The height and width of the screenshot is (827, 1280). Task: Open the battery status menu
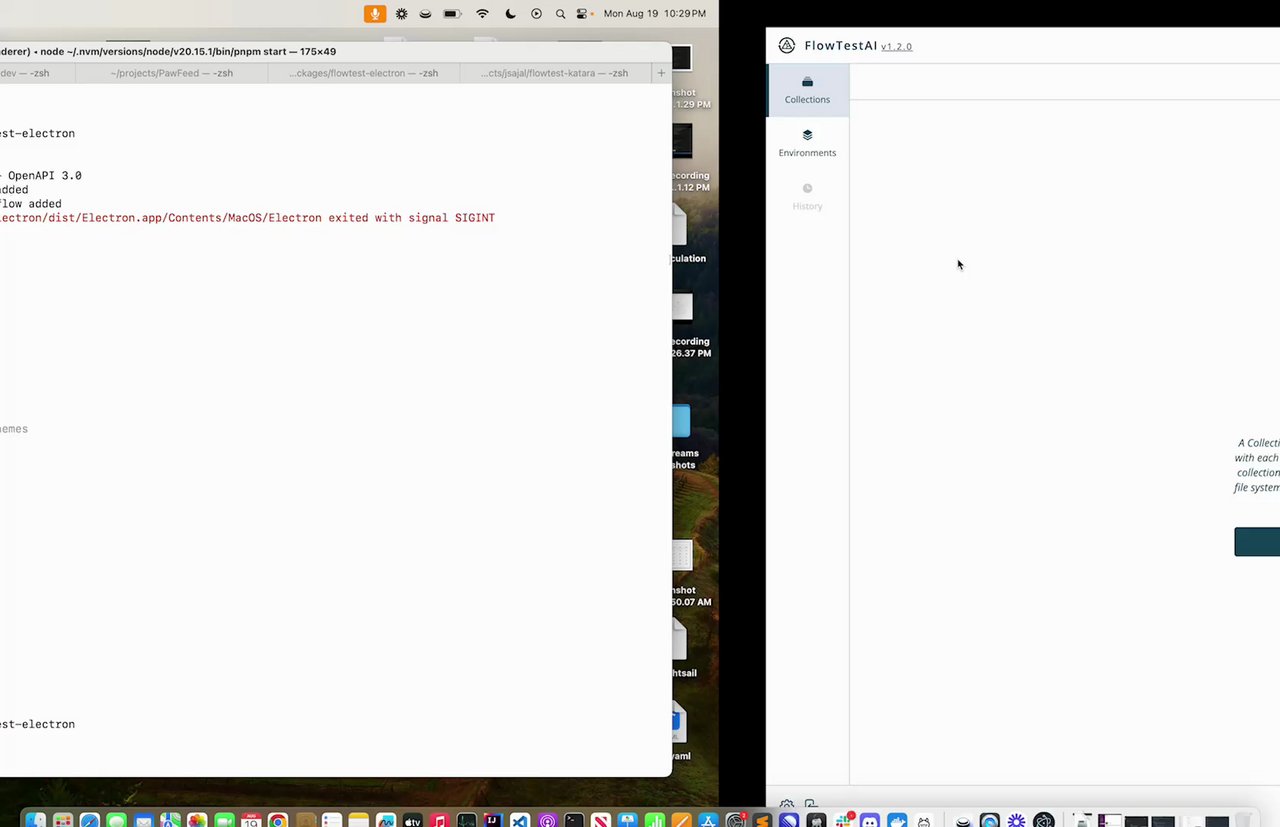pos(452,14)
